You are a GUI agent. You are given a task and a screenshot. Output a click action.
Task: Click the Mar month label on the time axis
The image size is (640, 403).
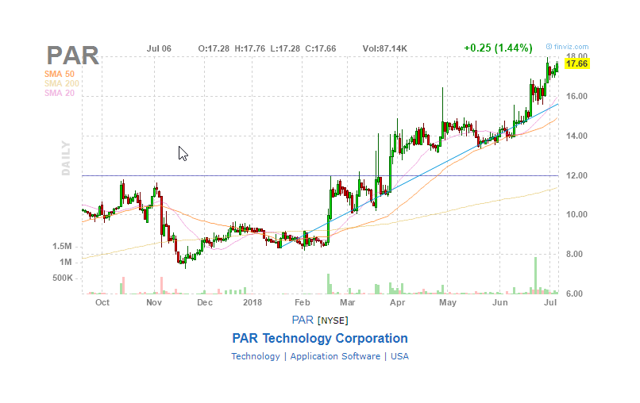[347, 303]
